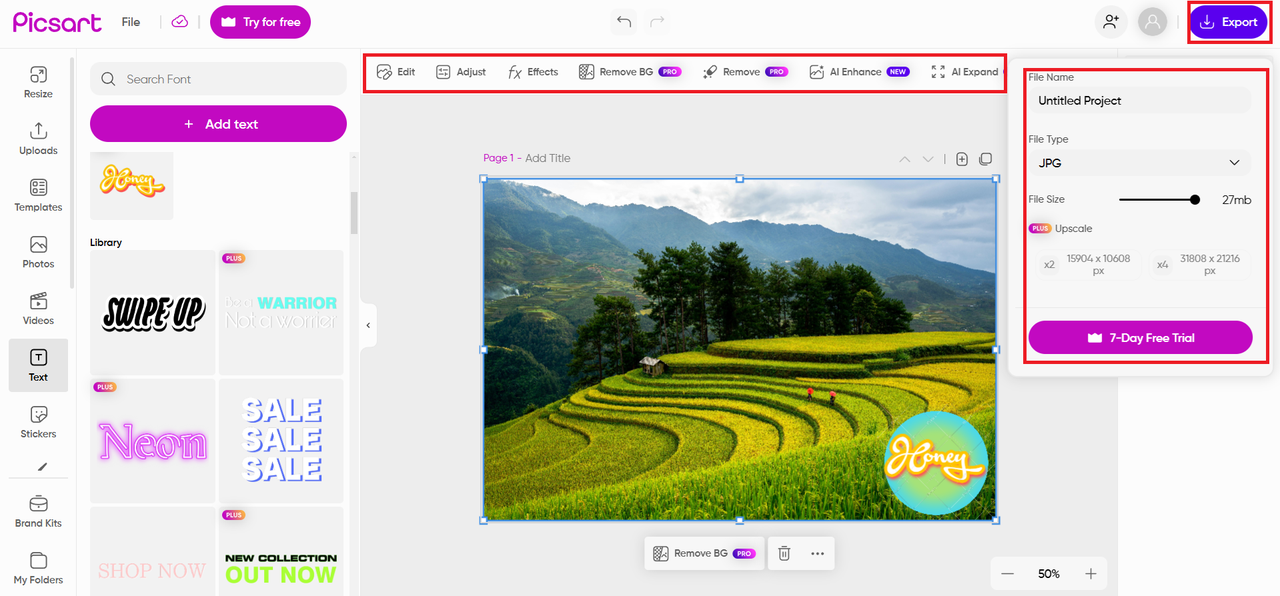Click the Remove PRO object tool
1280x596 pixels.
point(745,72)
